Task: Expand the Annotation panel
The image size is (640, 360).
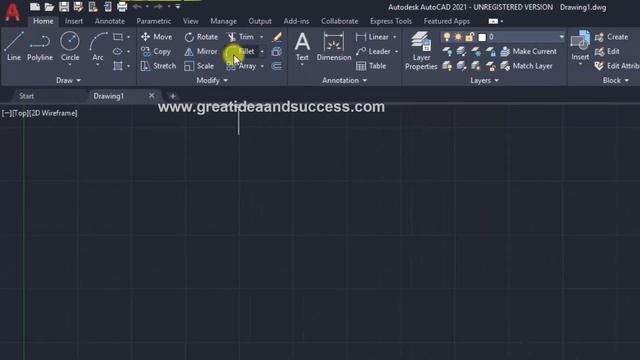Action: click(344, 80)
